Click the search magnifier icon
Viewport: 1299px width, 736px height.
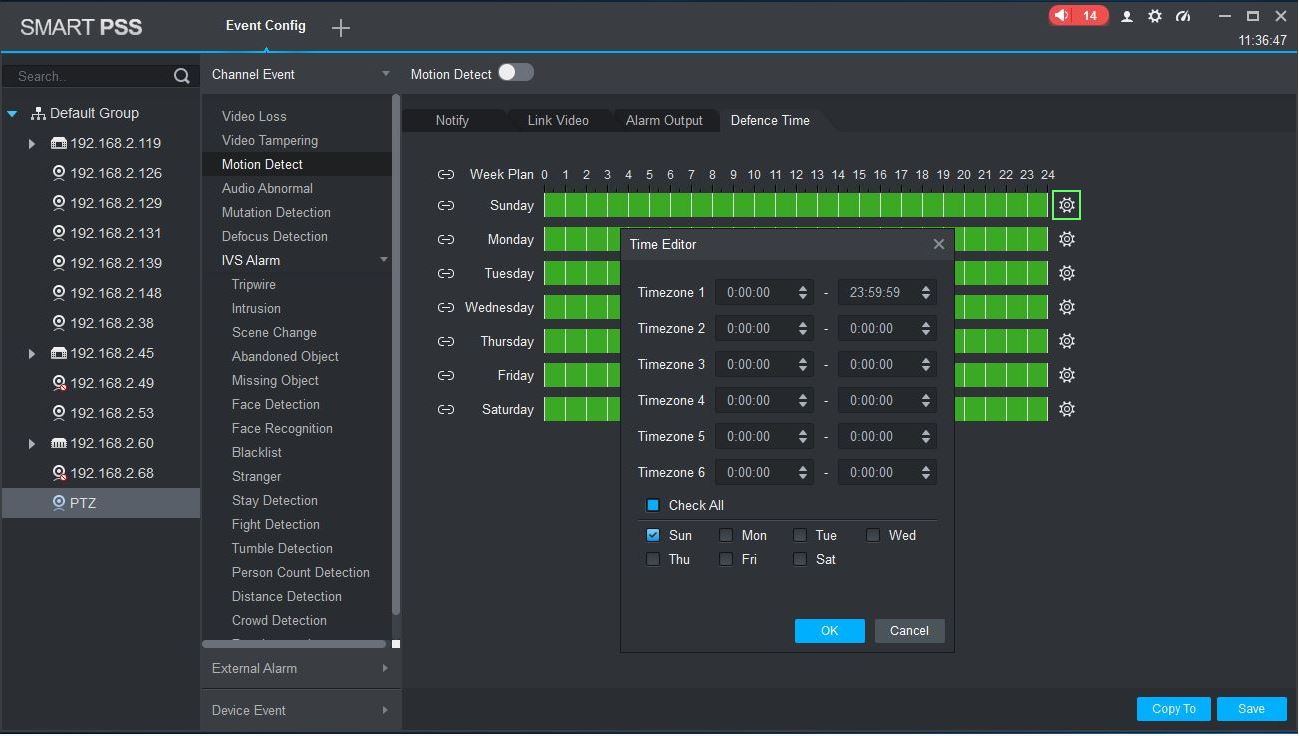point(181,76)
